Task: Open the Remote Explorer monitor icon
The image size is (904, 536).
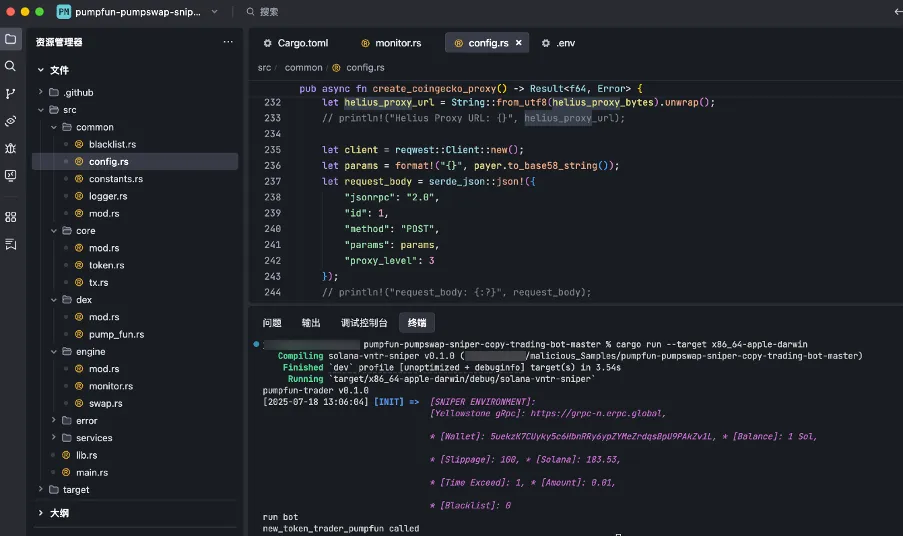Action: pos(11,175)
